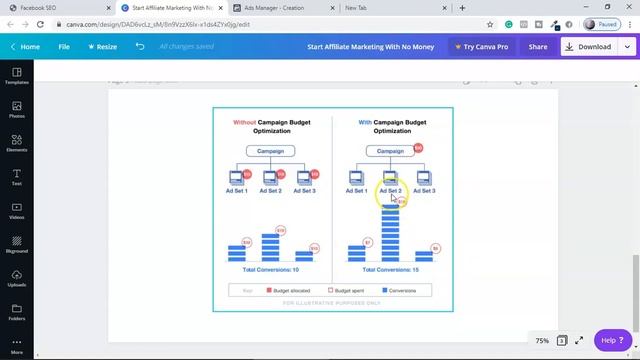The height and width of the screenshot is (360, 640).
Task: Close the Ads Manager tab
Action: coord(332,8)
